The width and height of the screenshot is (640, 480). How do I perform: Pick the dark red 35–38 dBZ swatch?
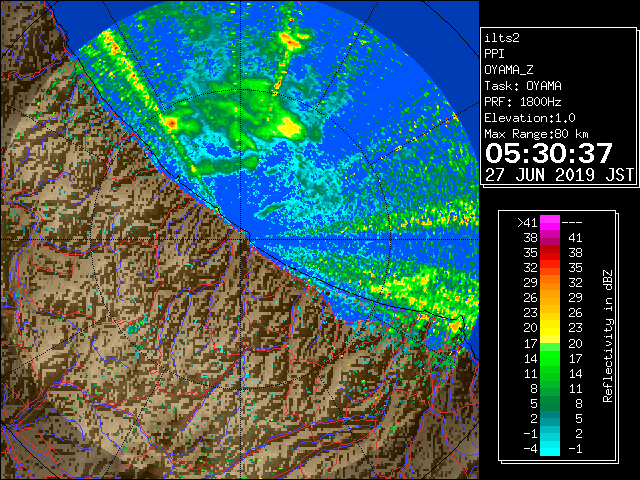(550, 253)
